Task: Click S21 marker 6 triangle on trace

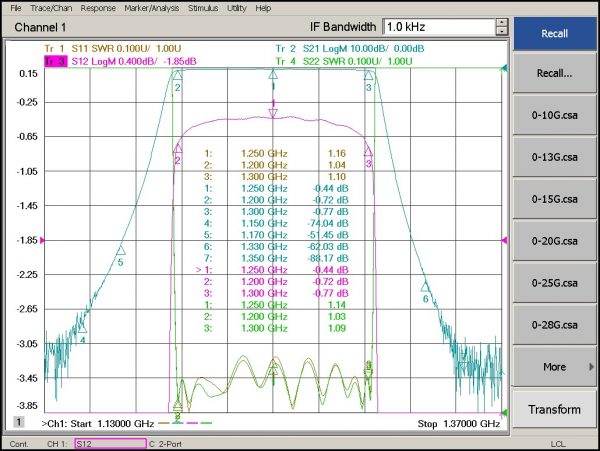Action: 426,287
